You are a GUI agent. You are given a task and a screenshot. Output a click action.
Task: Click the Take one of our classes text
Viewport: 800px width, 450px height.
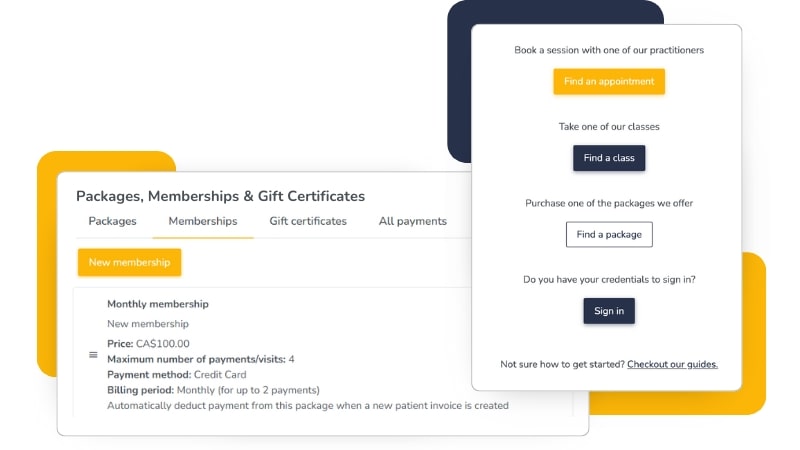(609, 127)
